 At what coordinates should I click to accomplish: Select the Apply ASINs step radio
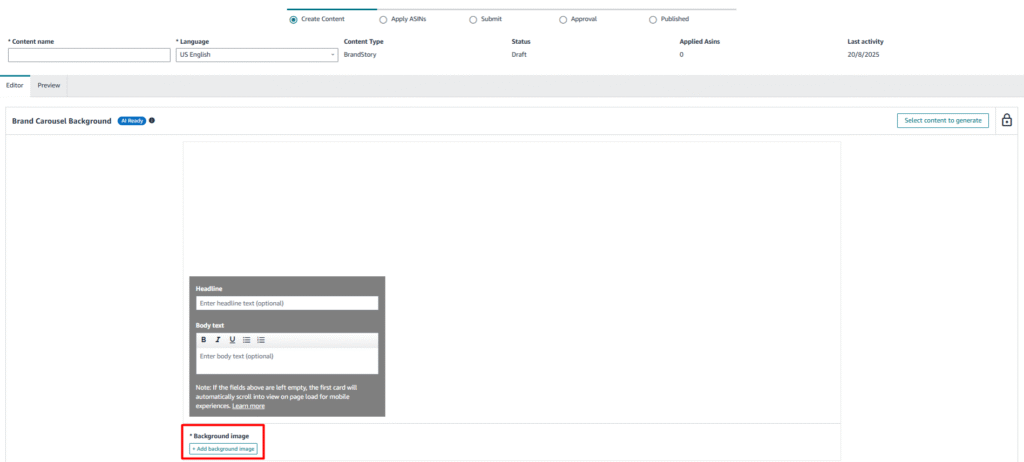[x=383, y=19]
